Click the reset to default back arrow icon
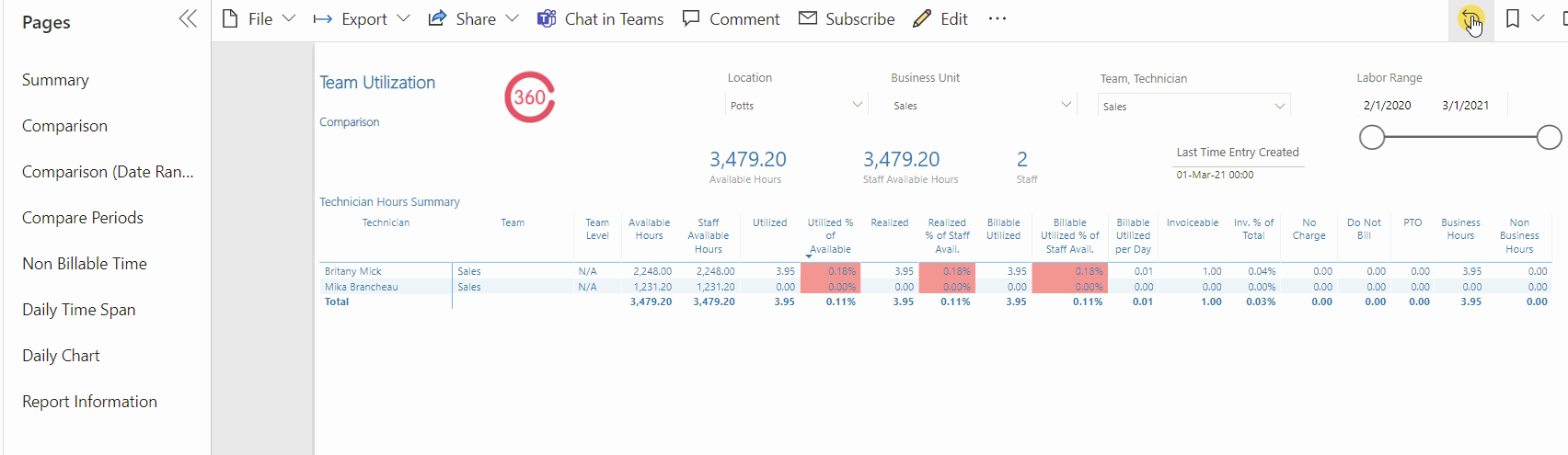The width and height of the screenshot is (1568, 455). point(1470,19)
